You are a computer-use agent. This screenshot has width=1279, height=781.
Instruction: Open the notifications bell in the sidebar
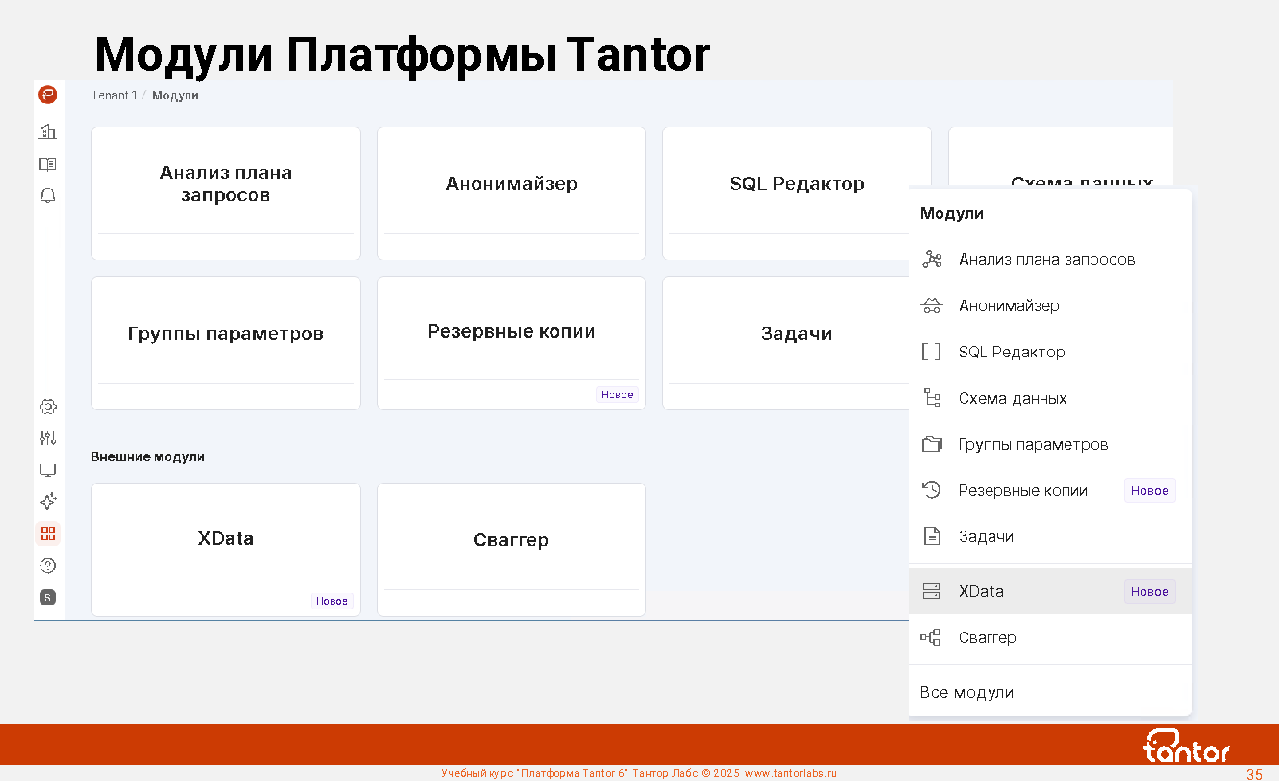point(47,196)
